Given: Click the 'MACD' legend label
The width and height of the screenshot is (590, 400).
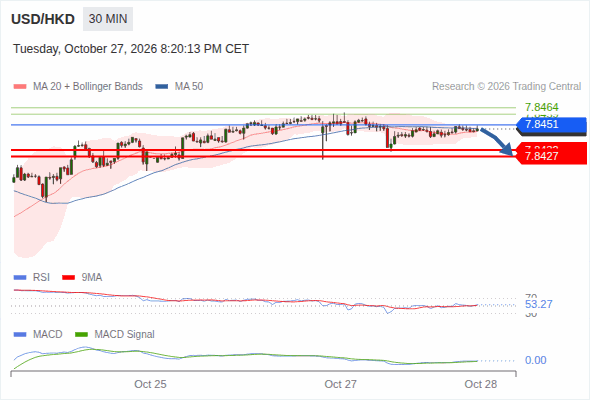Looking at the screenshot, I should (x=47, y=335).
